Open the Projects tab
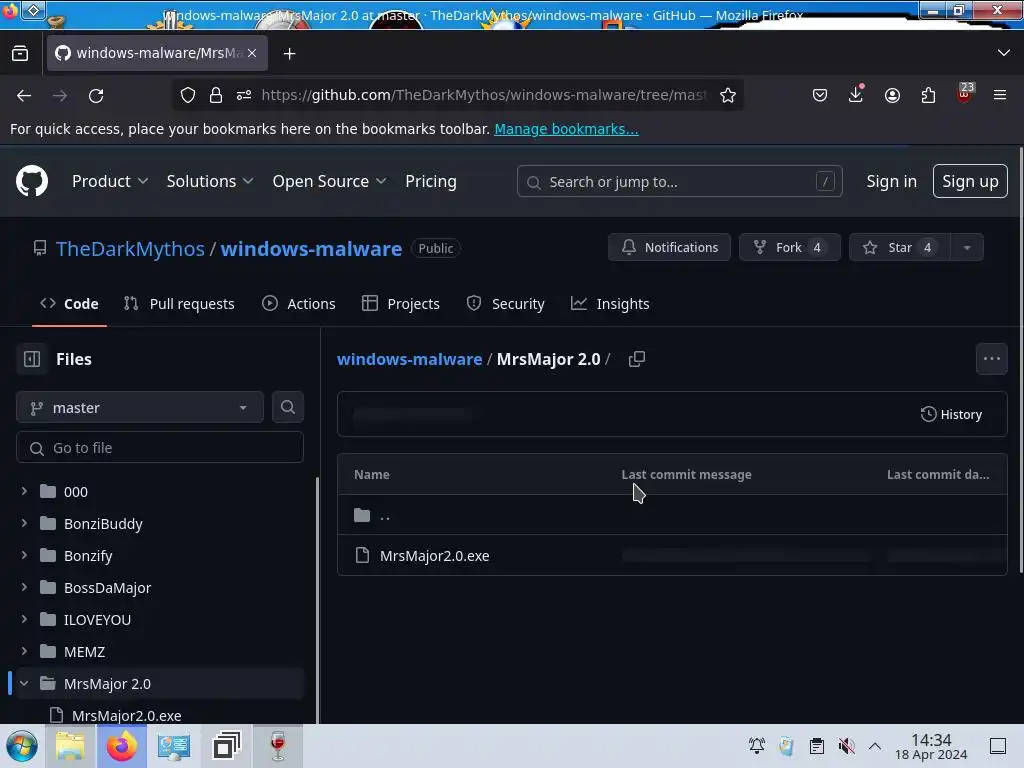 tap(401, 304)
